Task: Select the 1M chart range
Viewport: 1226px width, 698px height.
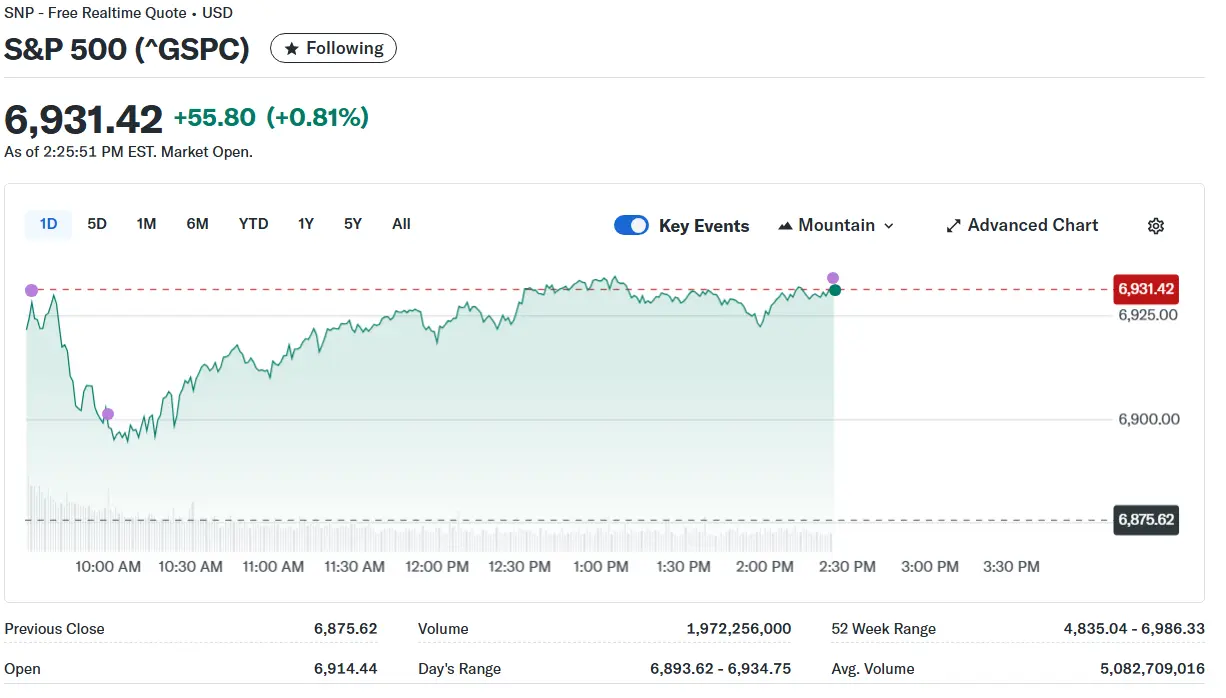Action: coord(146,224)
